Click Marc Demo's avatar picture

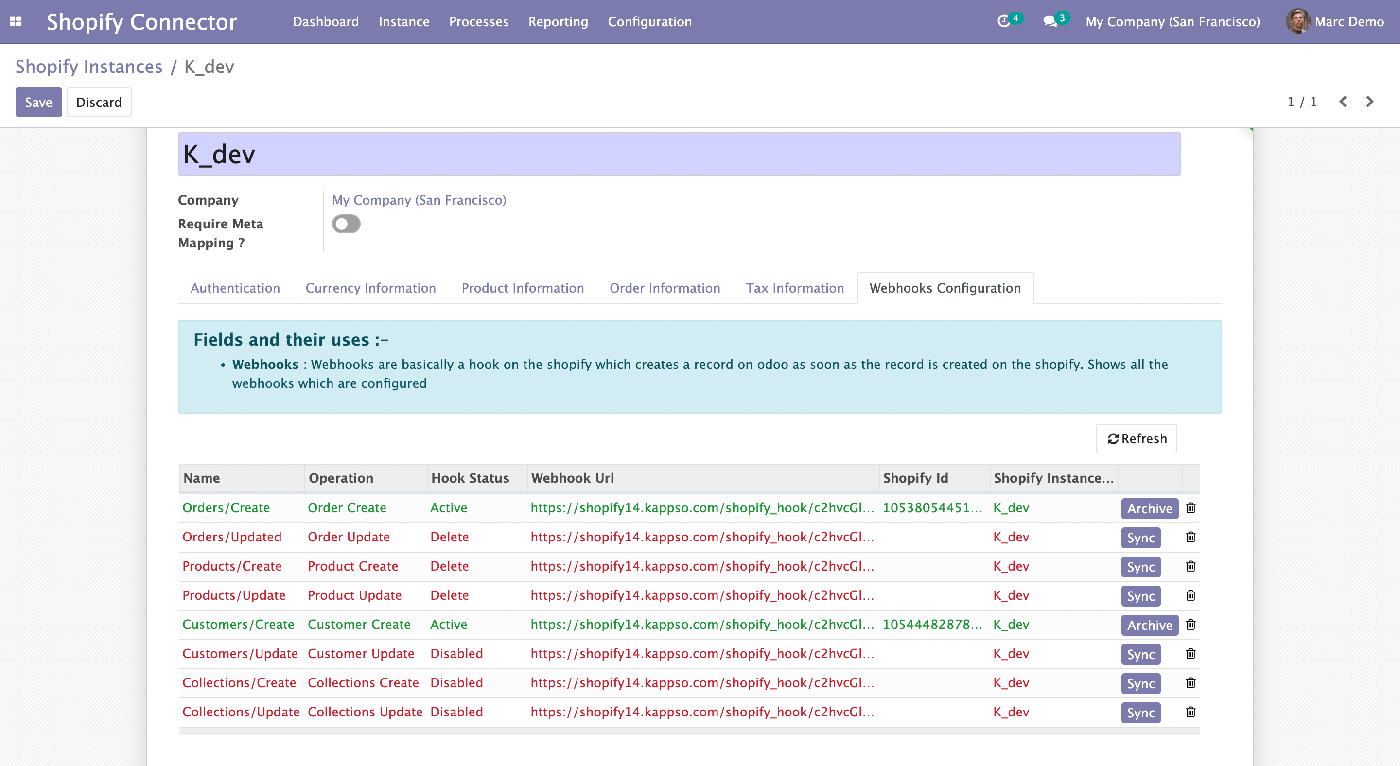click(x=1298, y=21)
